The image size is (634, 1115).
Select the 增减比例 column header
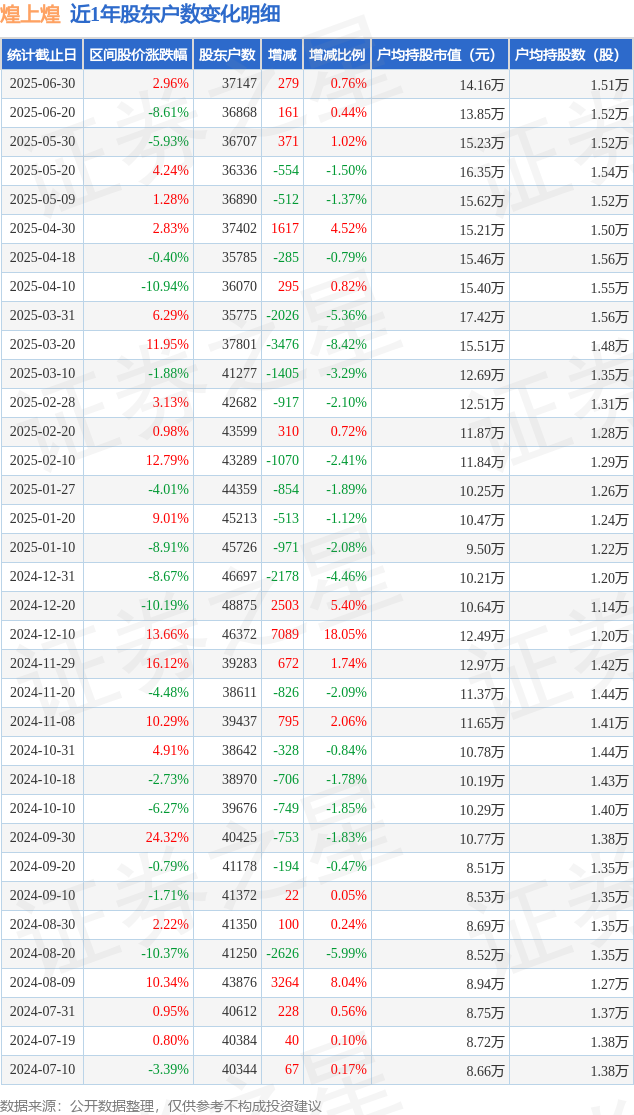336,54
